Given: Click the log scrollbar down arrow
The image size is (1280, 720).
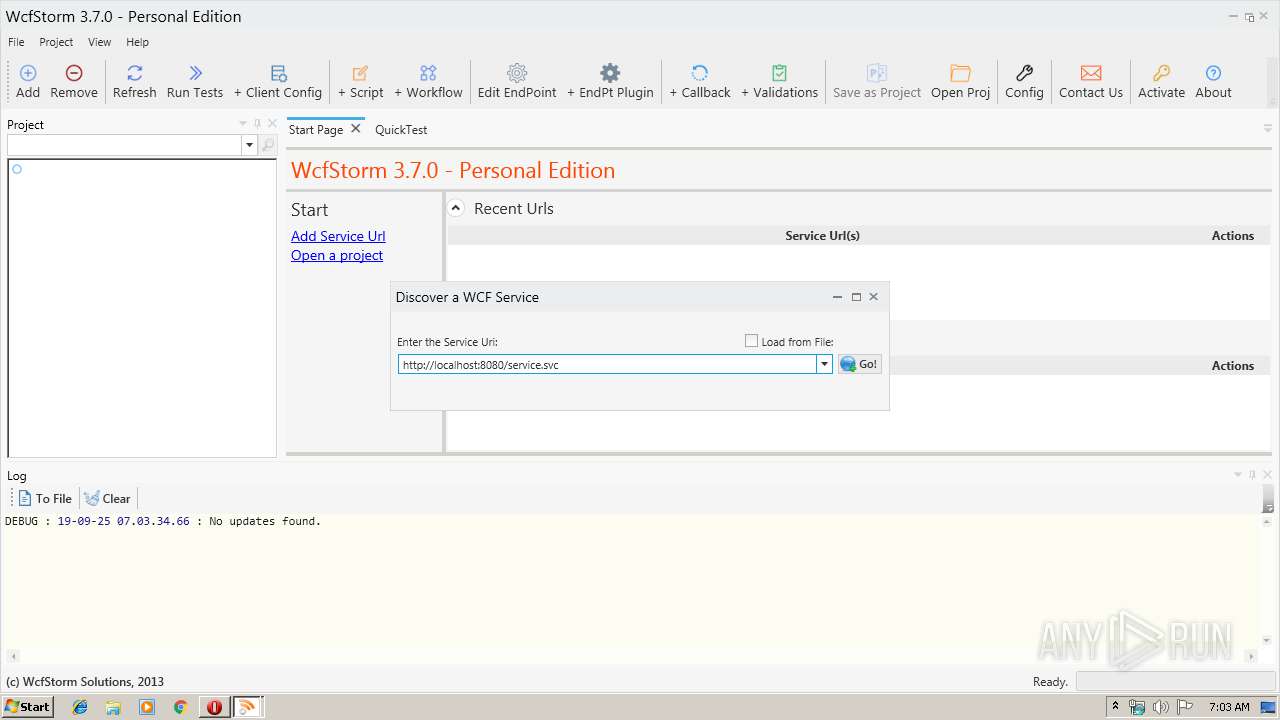Looking at the screenshot, I should coord(1268,640).
